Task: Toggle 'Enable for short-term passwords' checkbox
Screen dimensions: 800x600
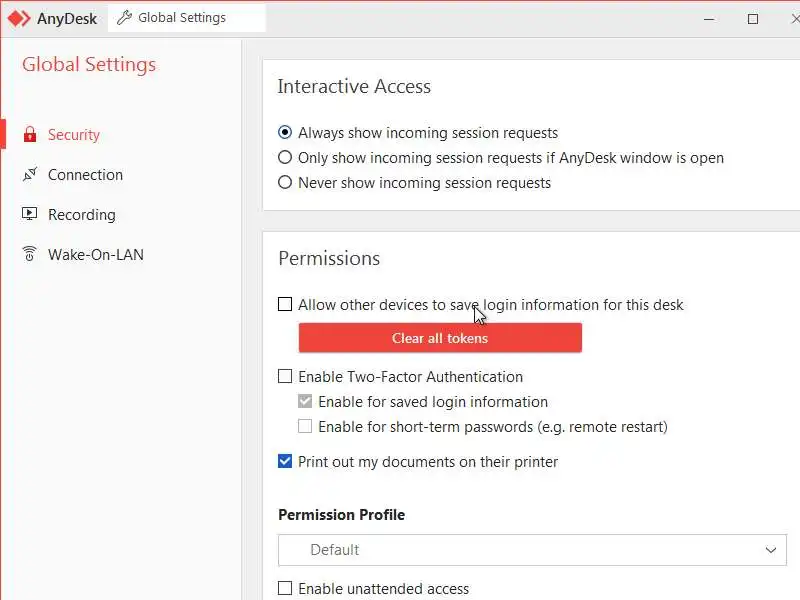Action: click(305, 427)
